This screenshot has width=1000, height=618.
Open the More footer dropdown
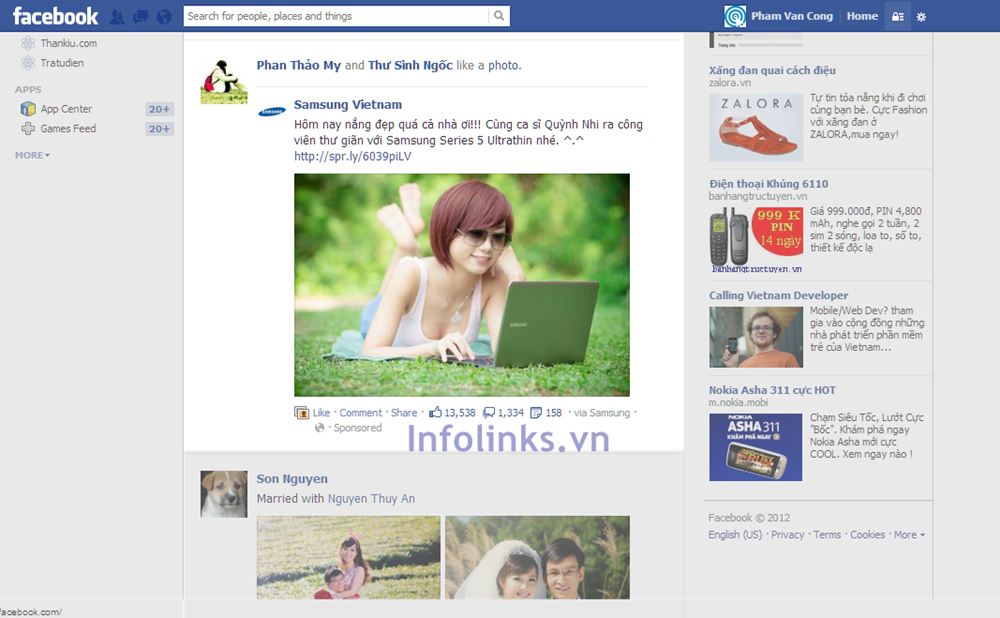pyautogui.click(x=909, y=534)
